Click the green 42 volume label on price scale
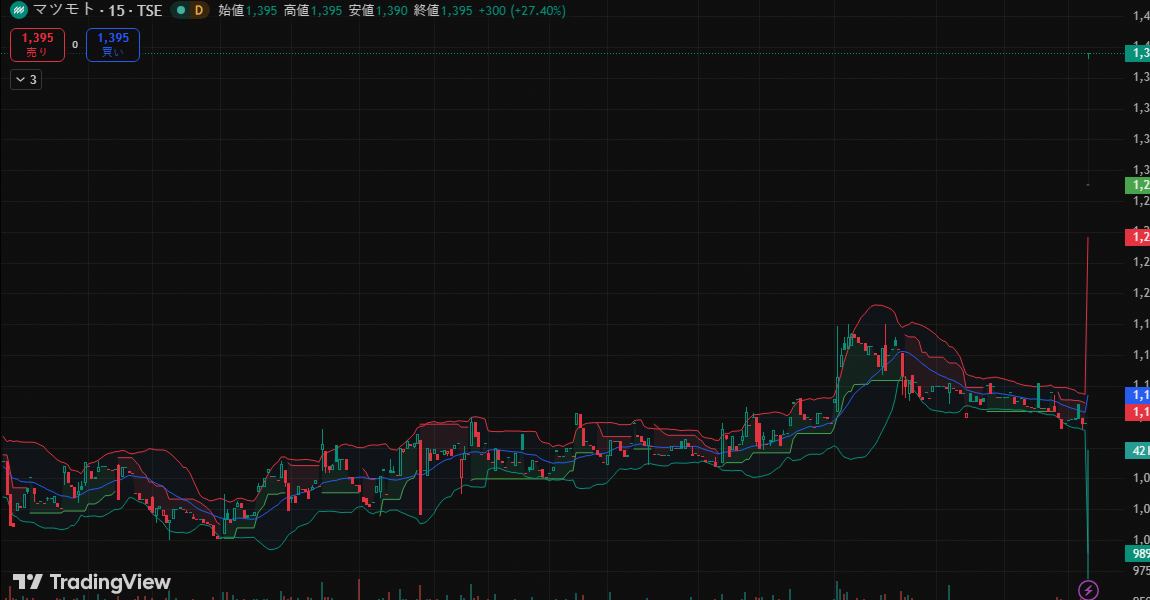 point(1138,450)
